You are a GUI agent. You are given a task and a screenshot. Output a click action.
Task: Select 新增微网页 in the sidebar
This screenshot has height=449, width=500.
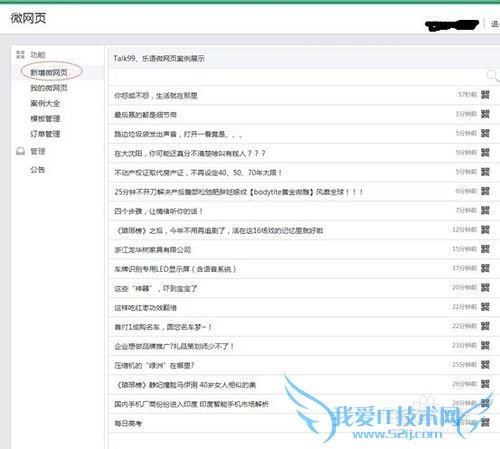pos(49,72)
